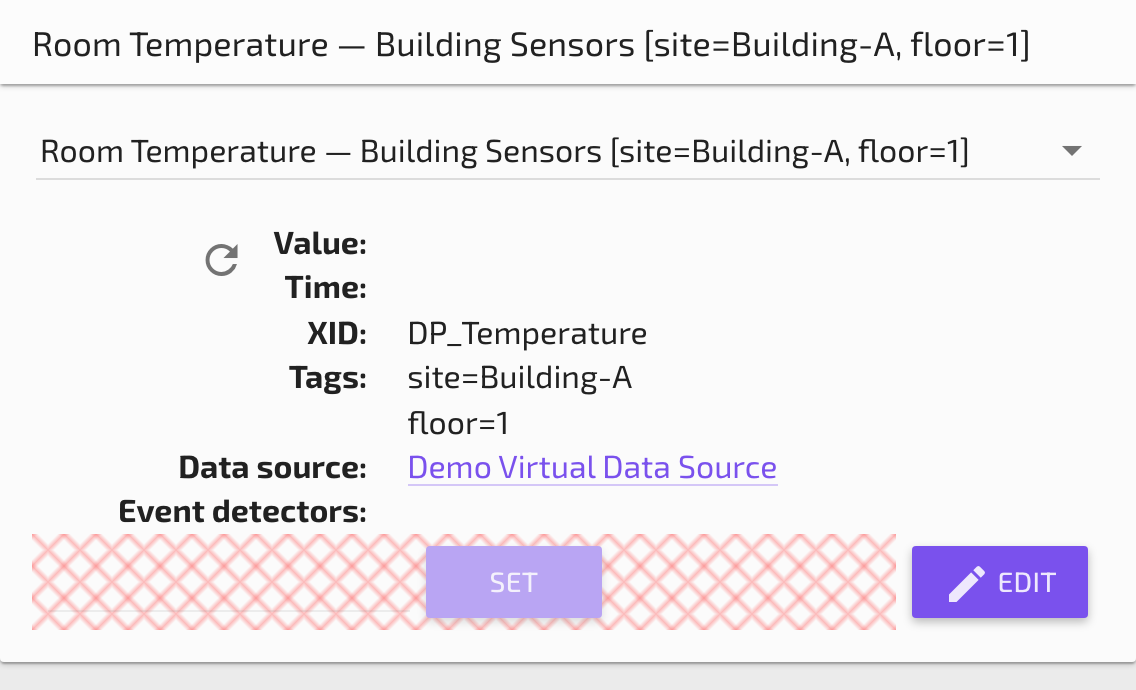
Task: Click the dropdown caret on the point selector
Action: 1072,150
